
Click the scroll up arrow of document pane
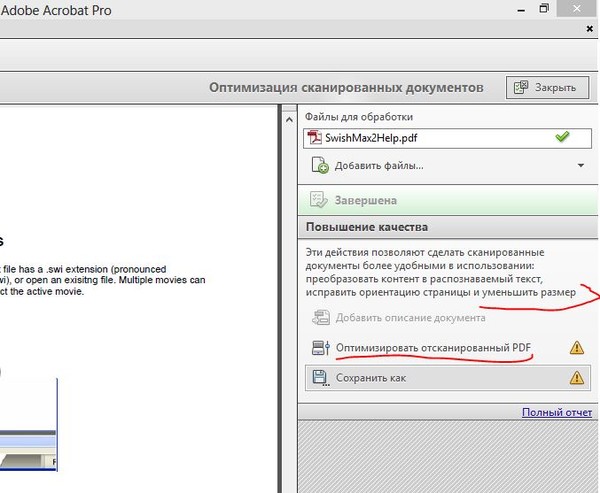point(289,120)
